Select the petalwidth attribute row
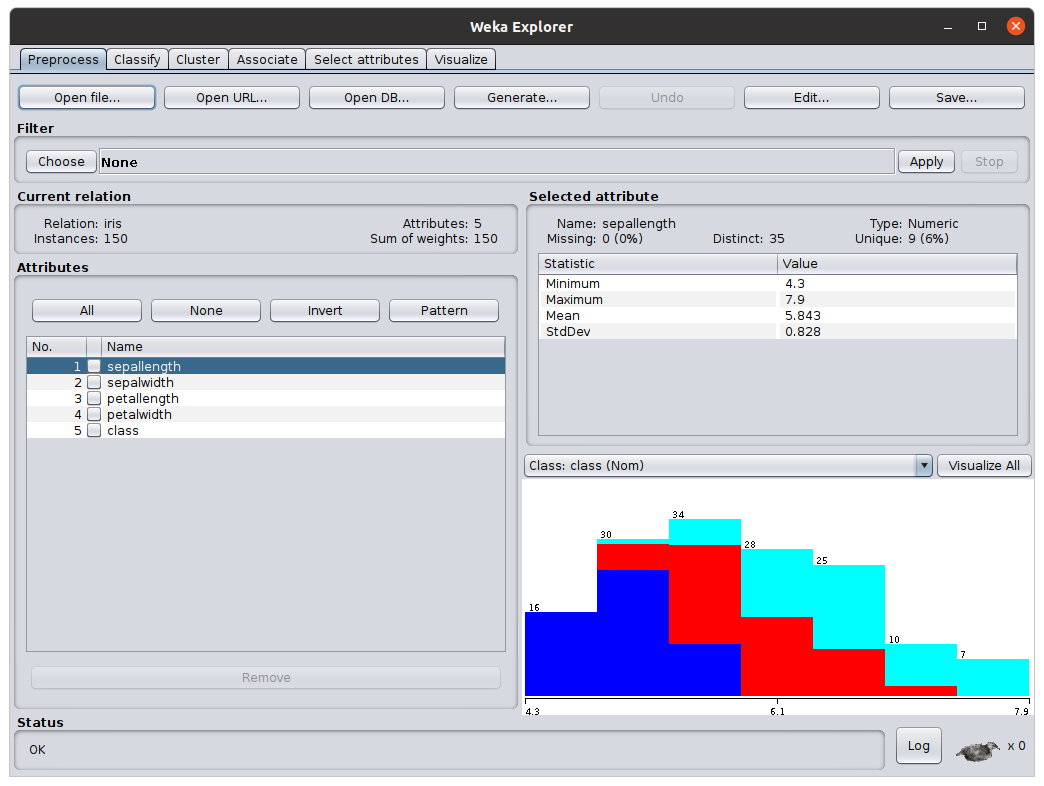Screen dimensions: 1044x786 (266, 414)
